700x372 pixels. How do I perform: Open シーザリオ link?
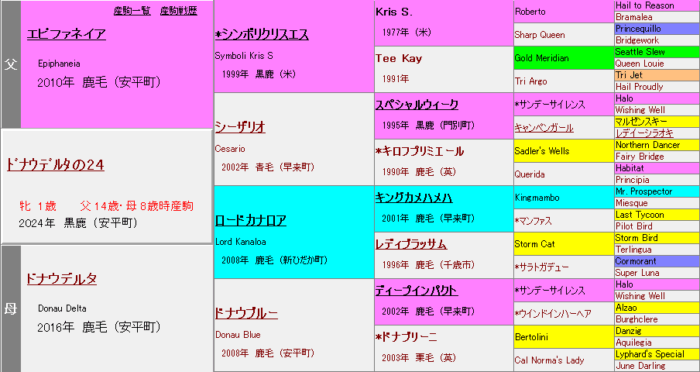tap(240, 127)
